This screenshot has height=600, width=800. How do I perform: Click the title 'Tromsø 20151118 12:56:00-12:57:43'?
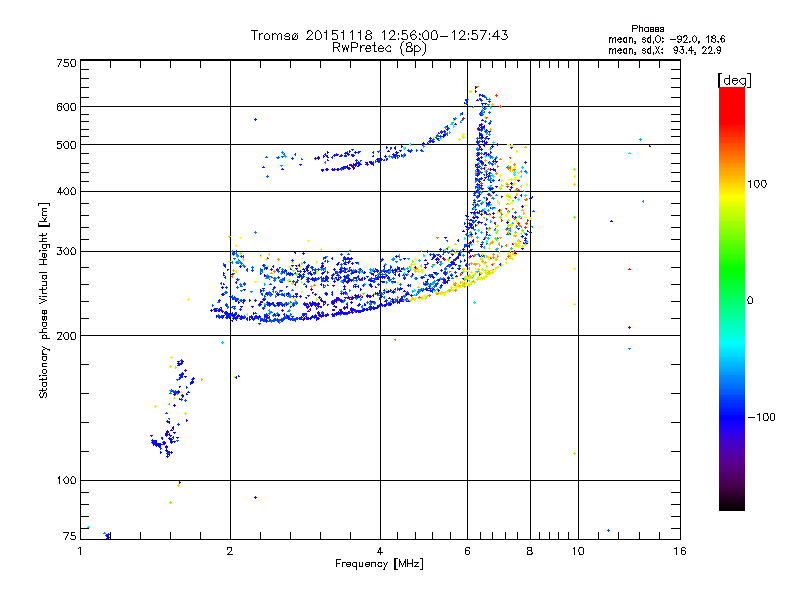pyautogui.click(x=380, y=35)
